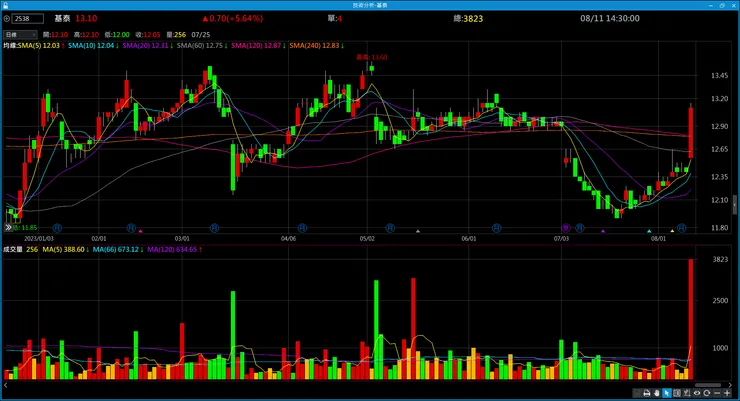Click the total volume 總:3823 text
The height and width of the screenshot is (401, 740).
(x=468, y=18)
